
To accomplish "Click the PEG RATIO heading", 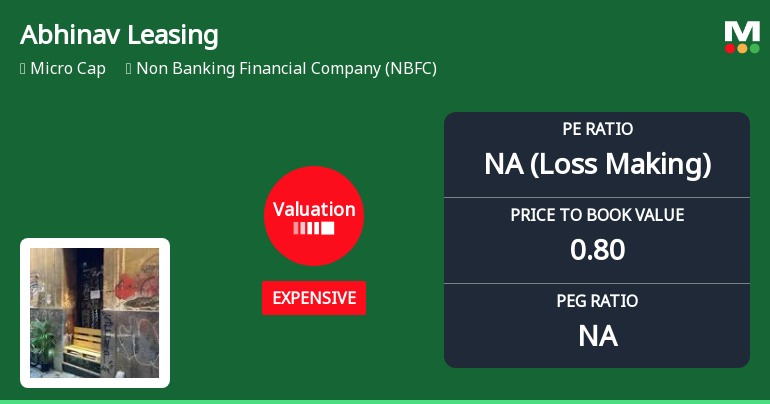I will (597, 300).
